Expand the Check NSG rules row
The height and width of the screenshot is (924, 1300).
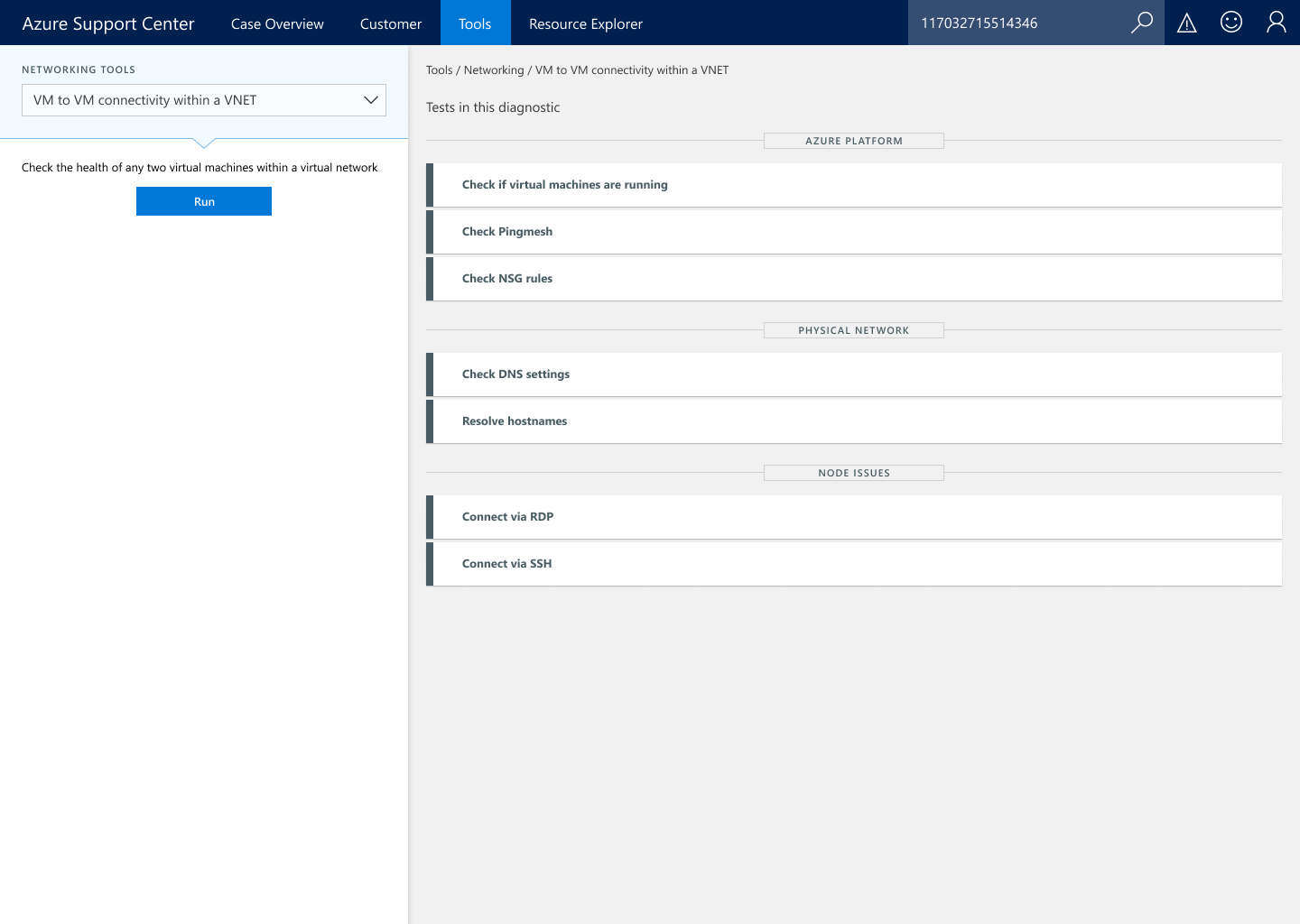[854, 279]
